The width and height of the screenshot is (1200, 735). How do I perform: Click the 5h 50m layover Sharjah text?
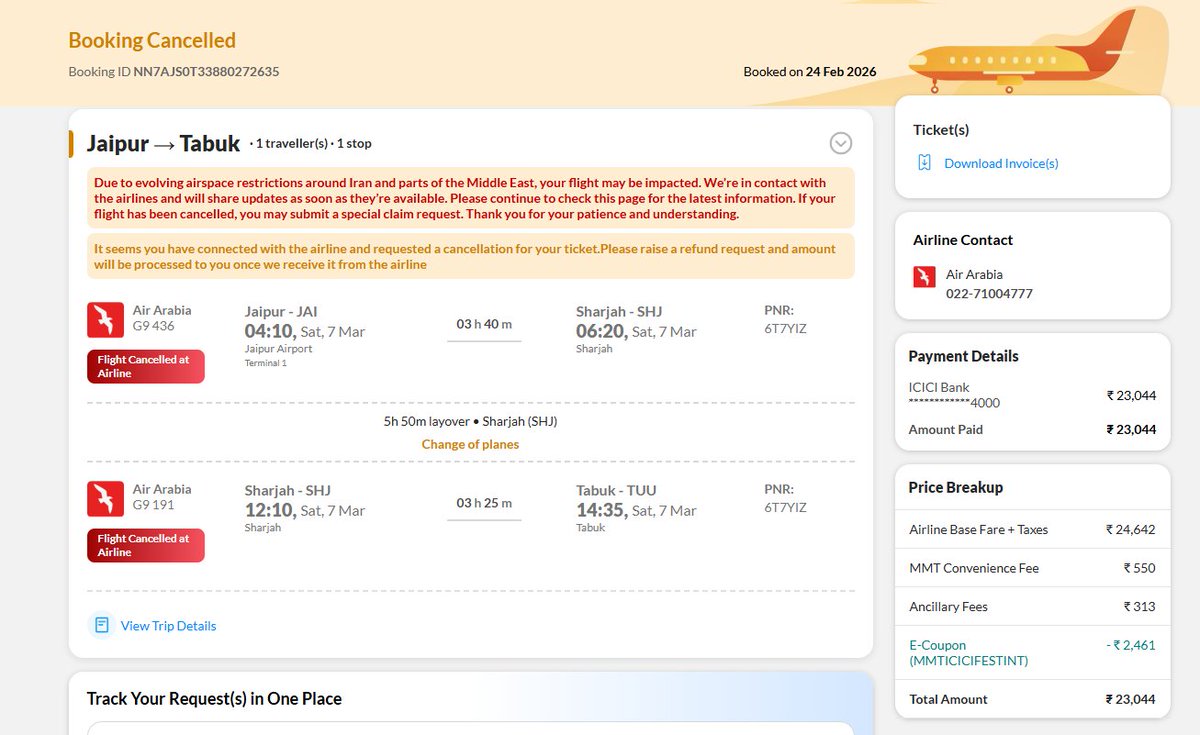click(x=470, y=421)
